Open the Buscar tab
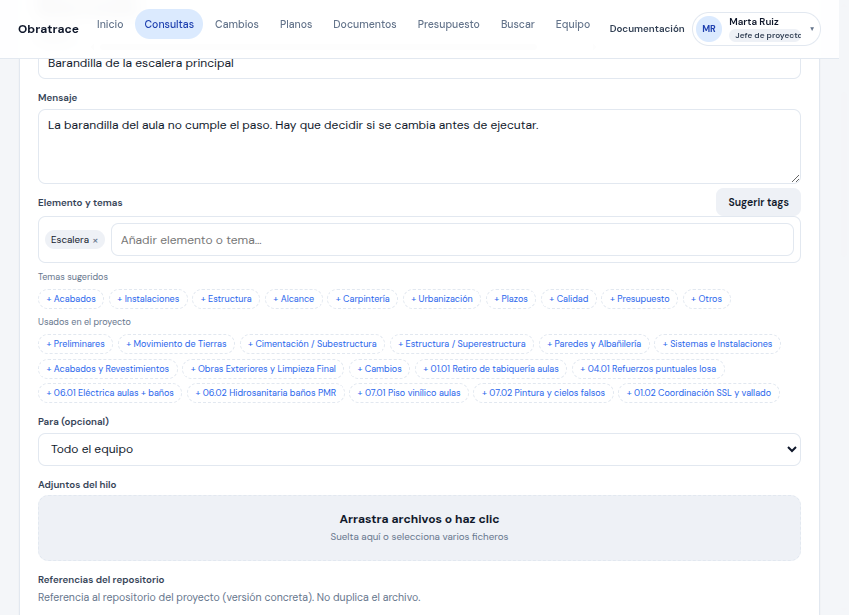849x615 pixels. pyautogui.click(x=518, y=24)
